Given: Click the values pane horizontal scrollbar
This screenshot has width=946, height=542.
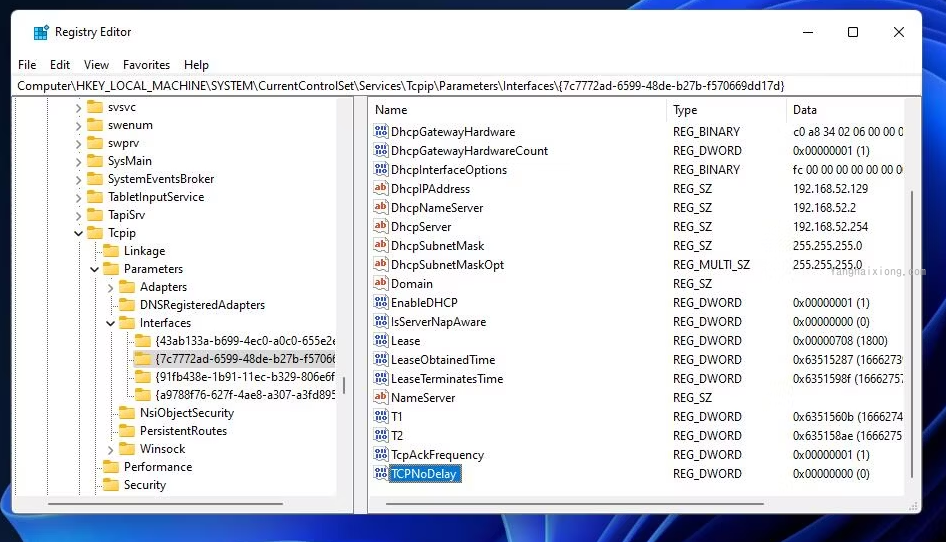Looking at the screenshot, I should (575, 503).
